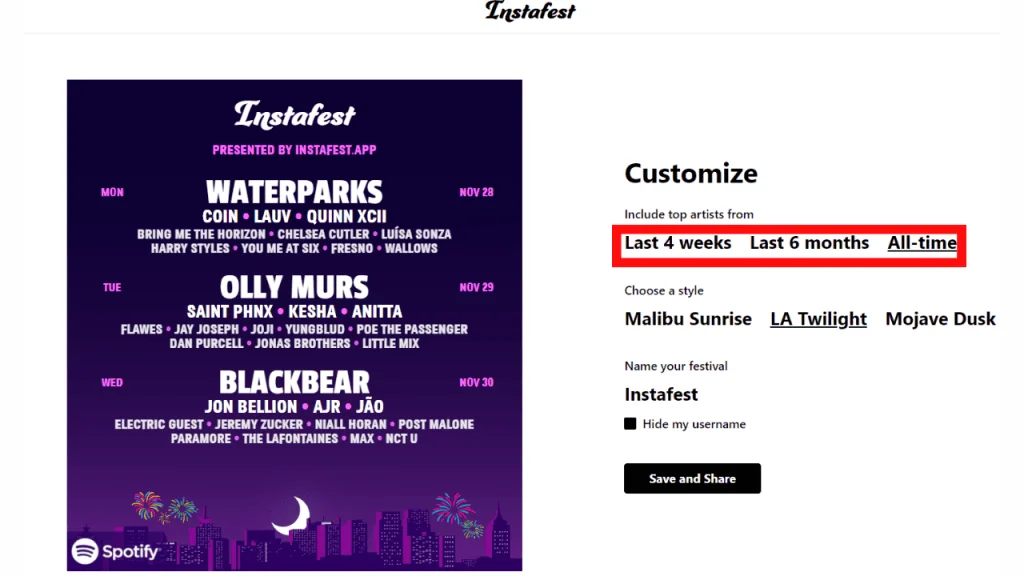Click the Instafest title on the poster artwork

tap(294, 116)
